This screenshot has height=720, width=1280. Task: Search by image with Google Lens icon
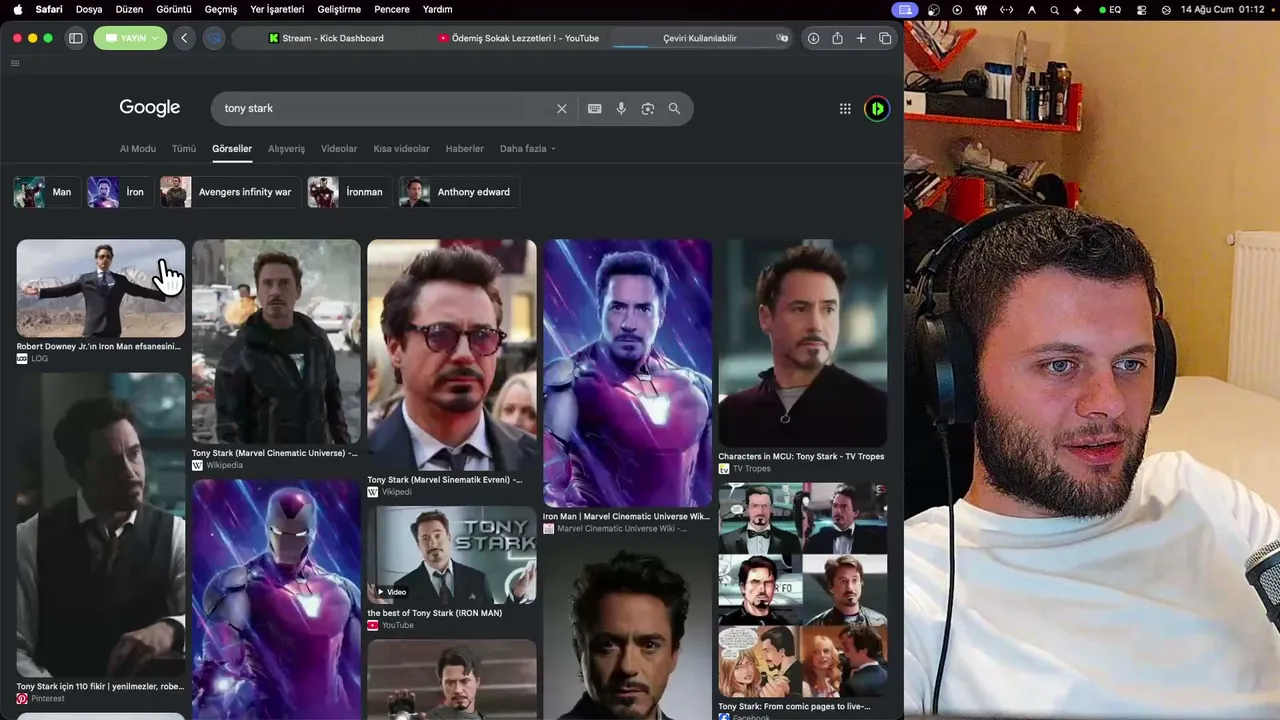pyautogui.click(x=648, y=108)
